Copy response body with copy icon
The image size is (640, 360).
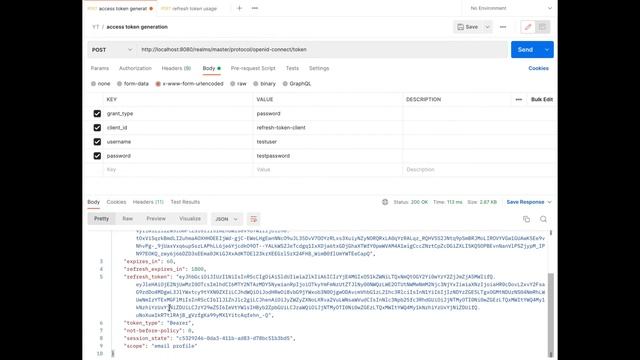click(527, 219)
